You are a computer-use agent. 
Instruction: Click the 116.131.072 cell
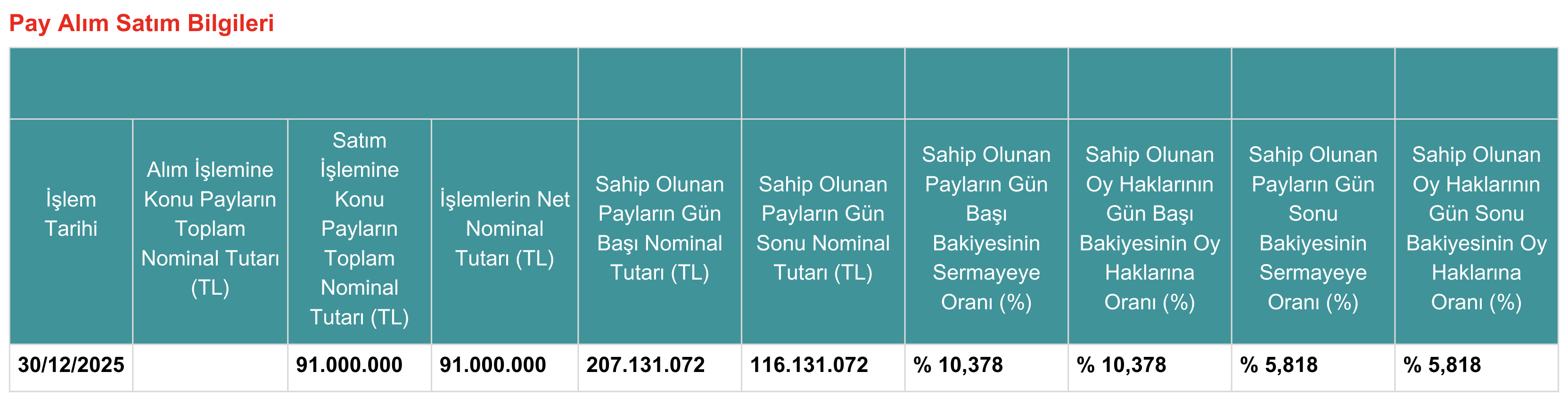809,365
